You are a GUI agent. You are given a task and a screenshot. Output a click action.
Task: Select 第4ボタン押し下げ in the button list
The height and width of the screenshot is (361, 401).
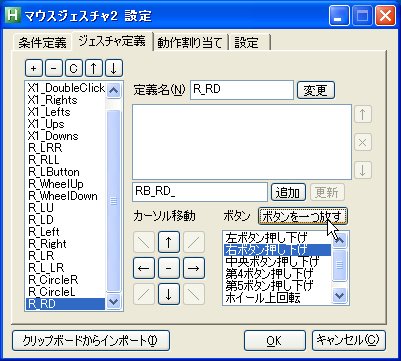click(277, 274)
